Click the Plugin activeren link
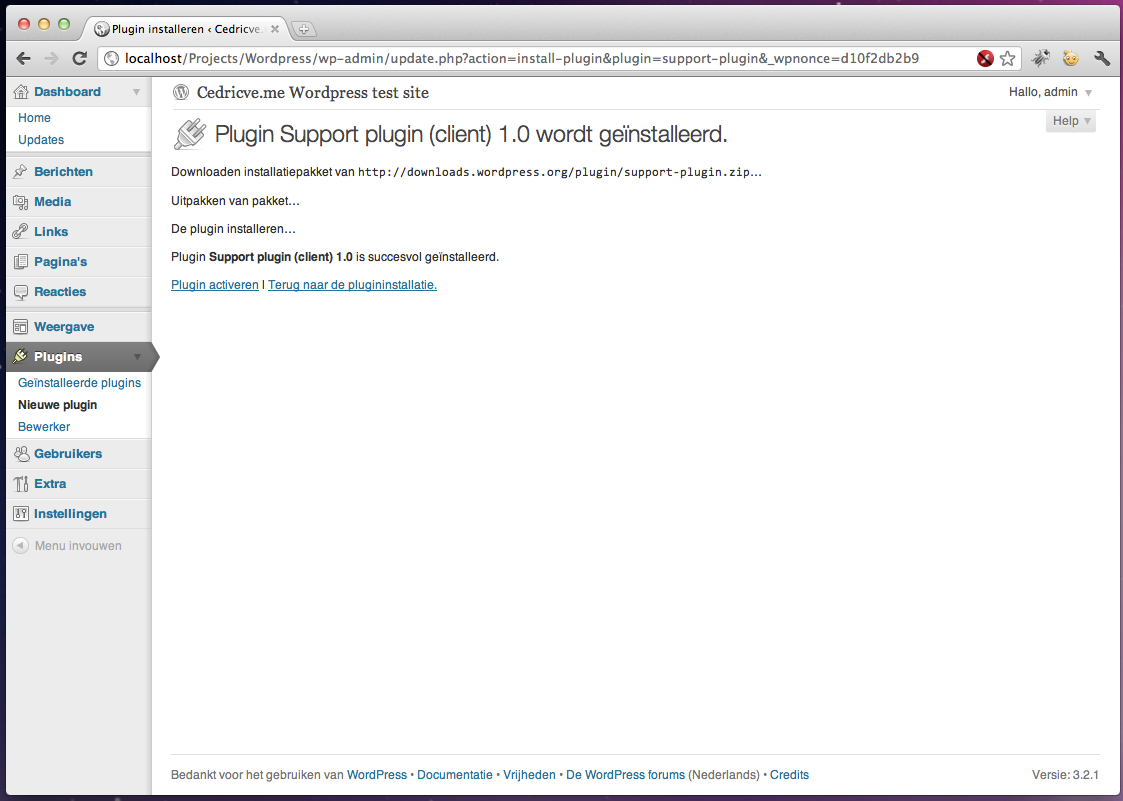The height and width of the screenshot is (801, 1123). [215, 285]
